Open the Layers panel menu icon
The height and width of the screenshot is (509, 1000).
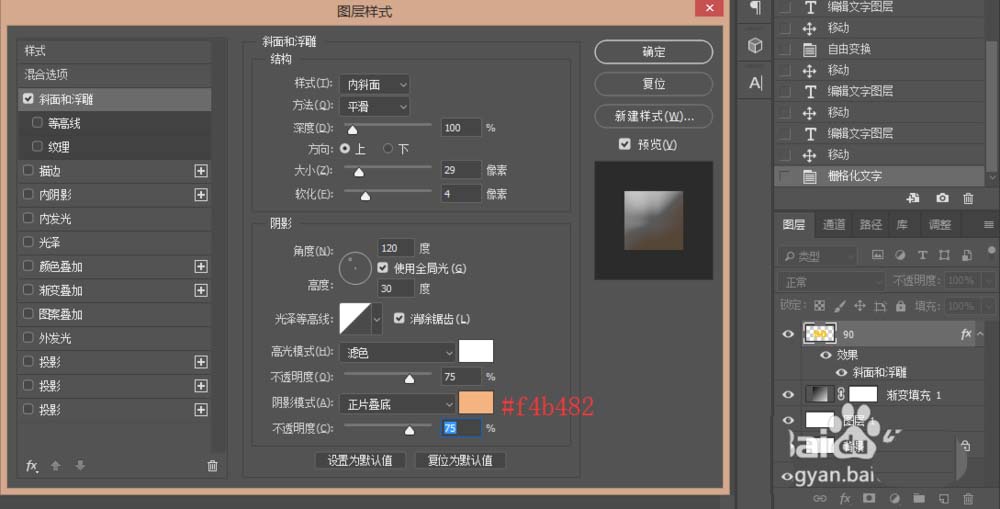point(989,225)
